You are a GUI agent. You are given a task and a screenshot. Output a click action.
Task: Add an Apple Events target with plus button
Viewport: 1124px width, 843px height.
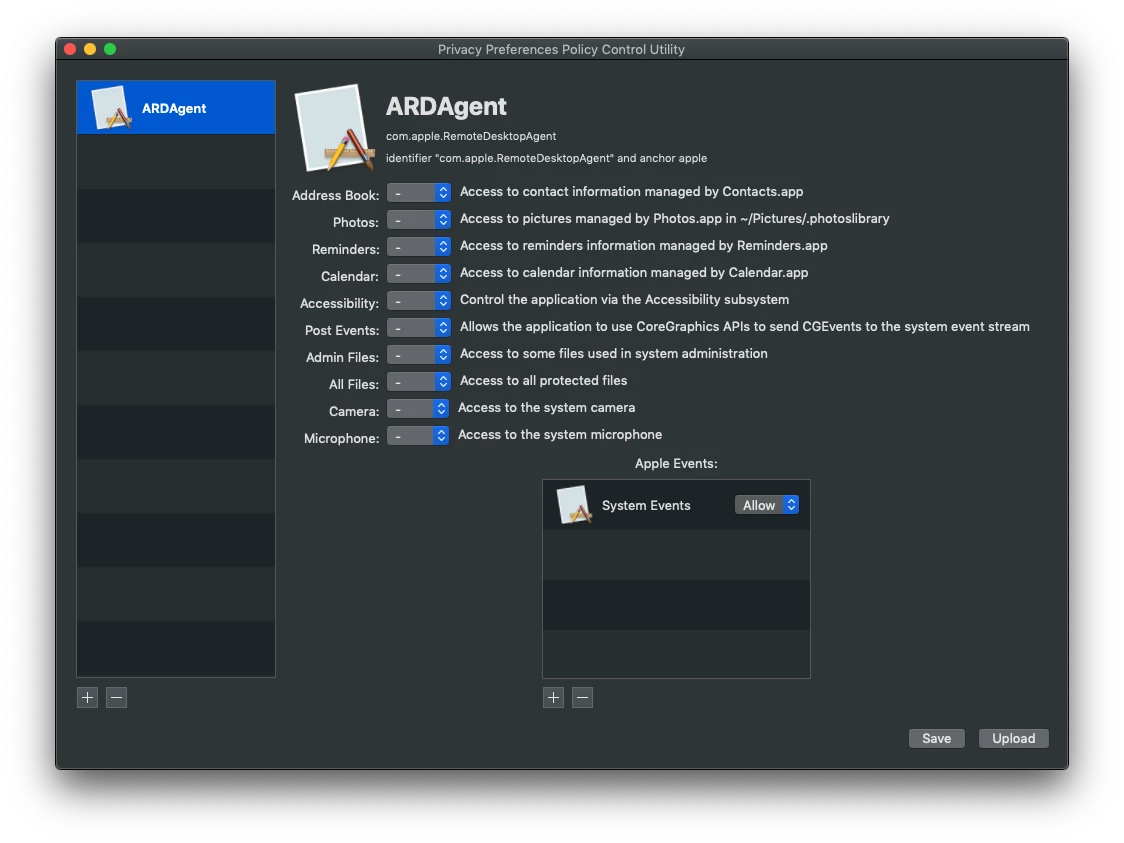click(553, 697)
